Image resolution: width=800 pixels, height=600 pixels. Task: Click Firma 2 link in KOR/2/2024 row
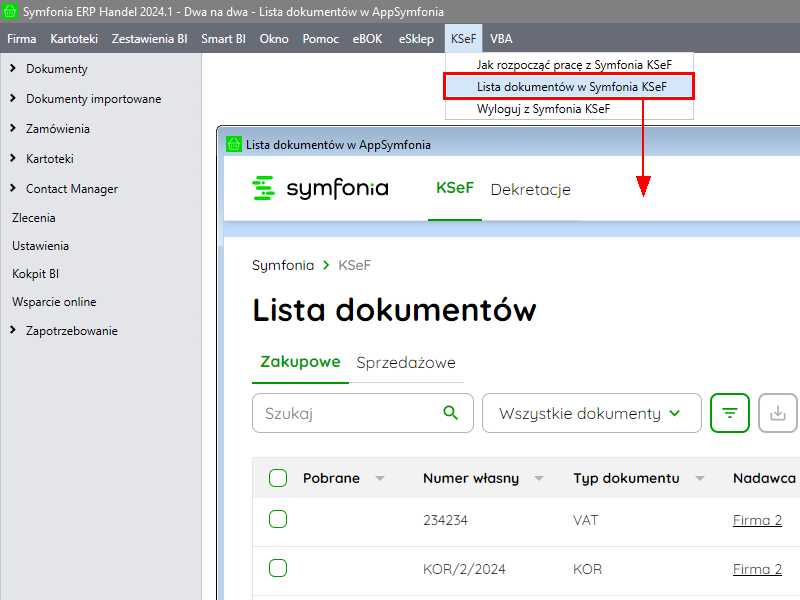(x=757, y=569)
